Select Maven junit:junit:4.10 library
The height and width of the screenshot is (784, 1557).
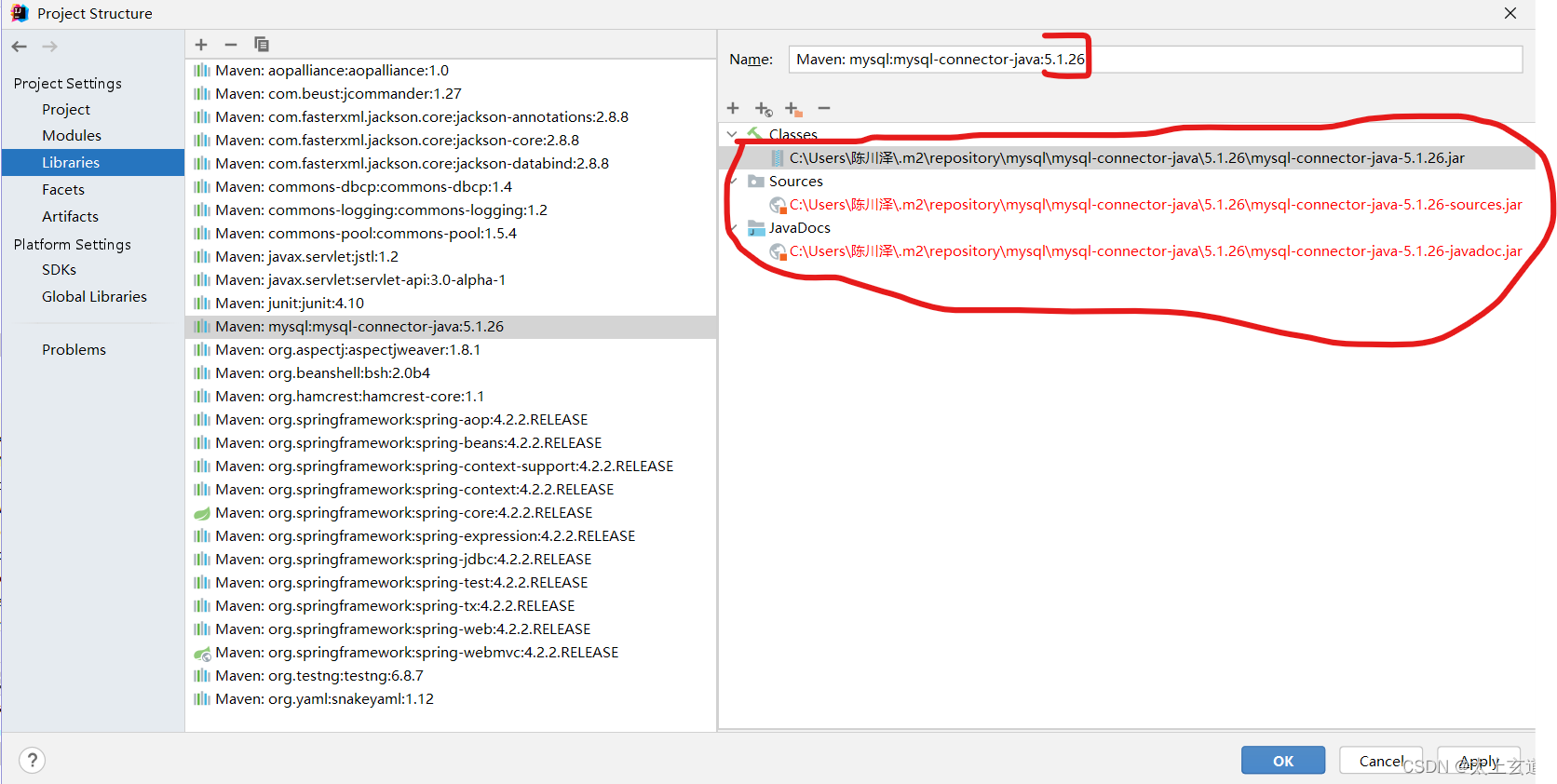click(290, 304)
